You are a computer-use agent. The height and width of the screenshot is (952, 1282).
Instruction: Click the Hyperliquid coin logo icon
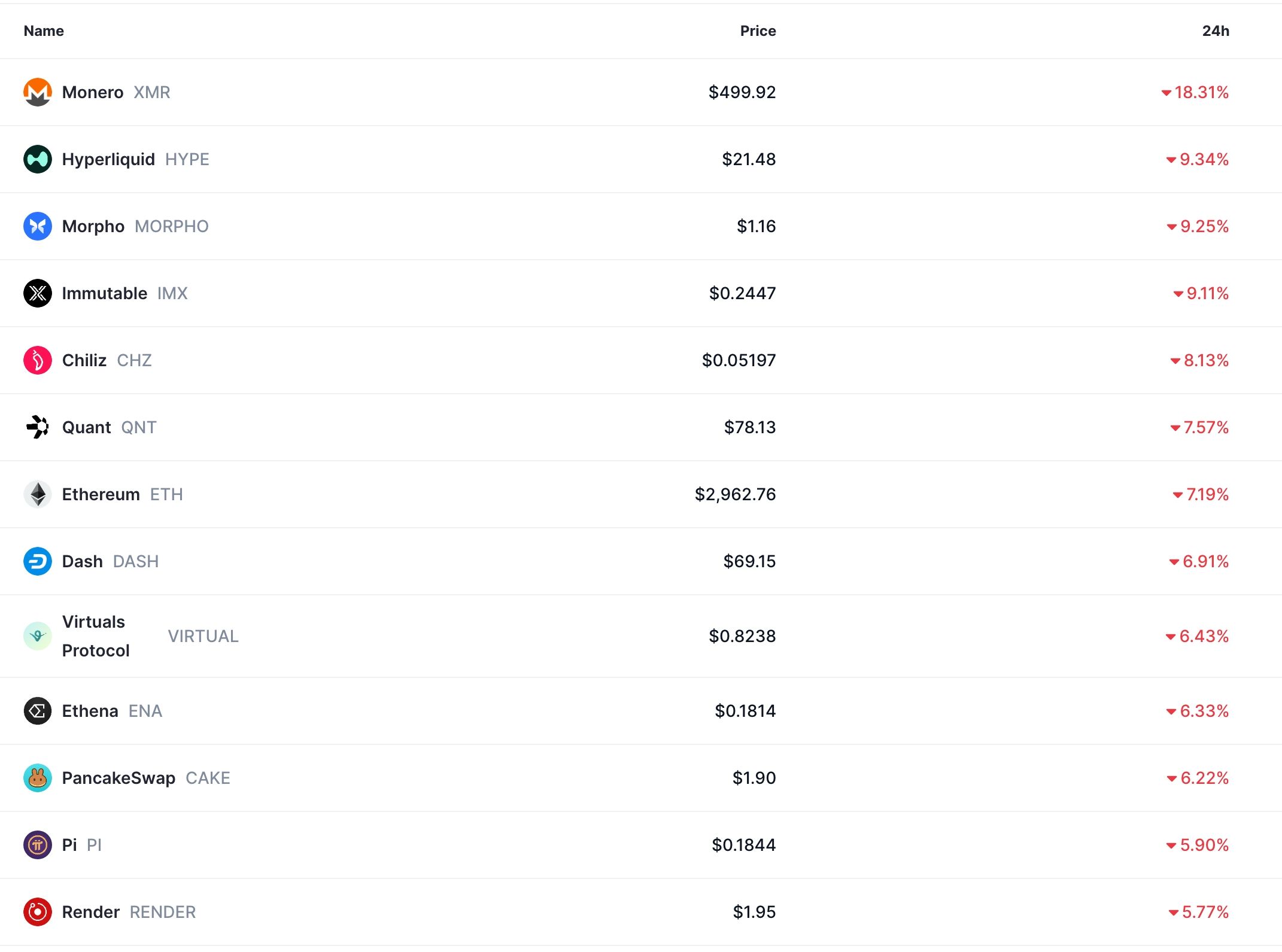37,159
